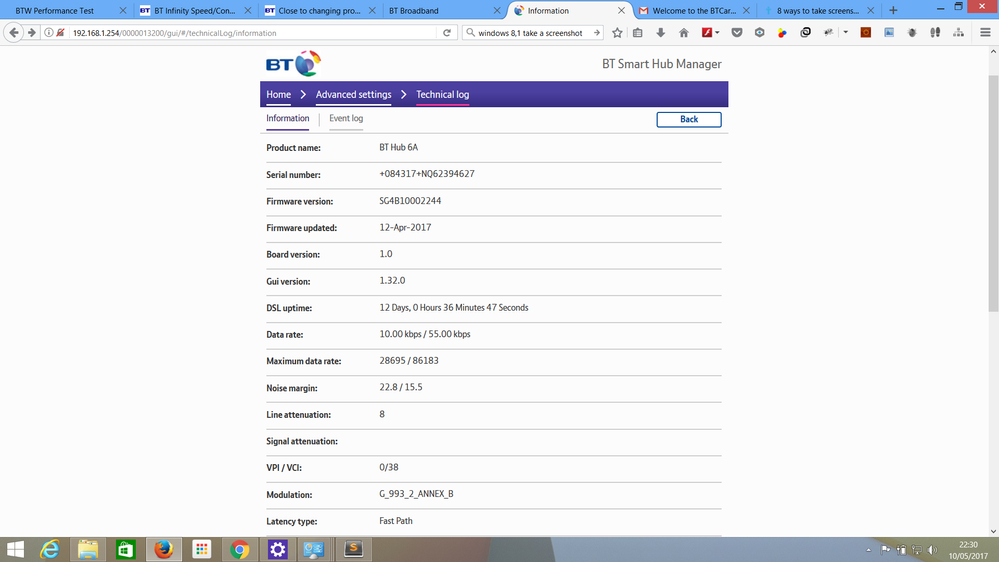Click the modulation value G_993_2_ANNEX_B

(x=416, y=494)
